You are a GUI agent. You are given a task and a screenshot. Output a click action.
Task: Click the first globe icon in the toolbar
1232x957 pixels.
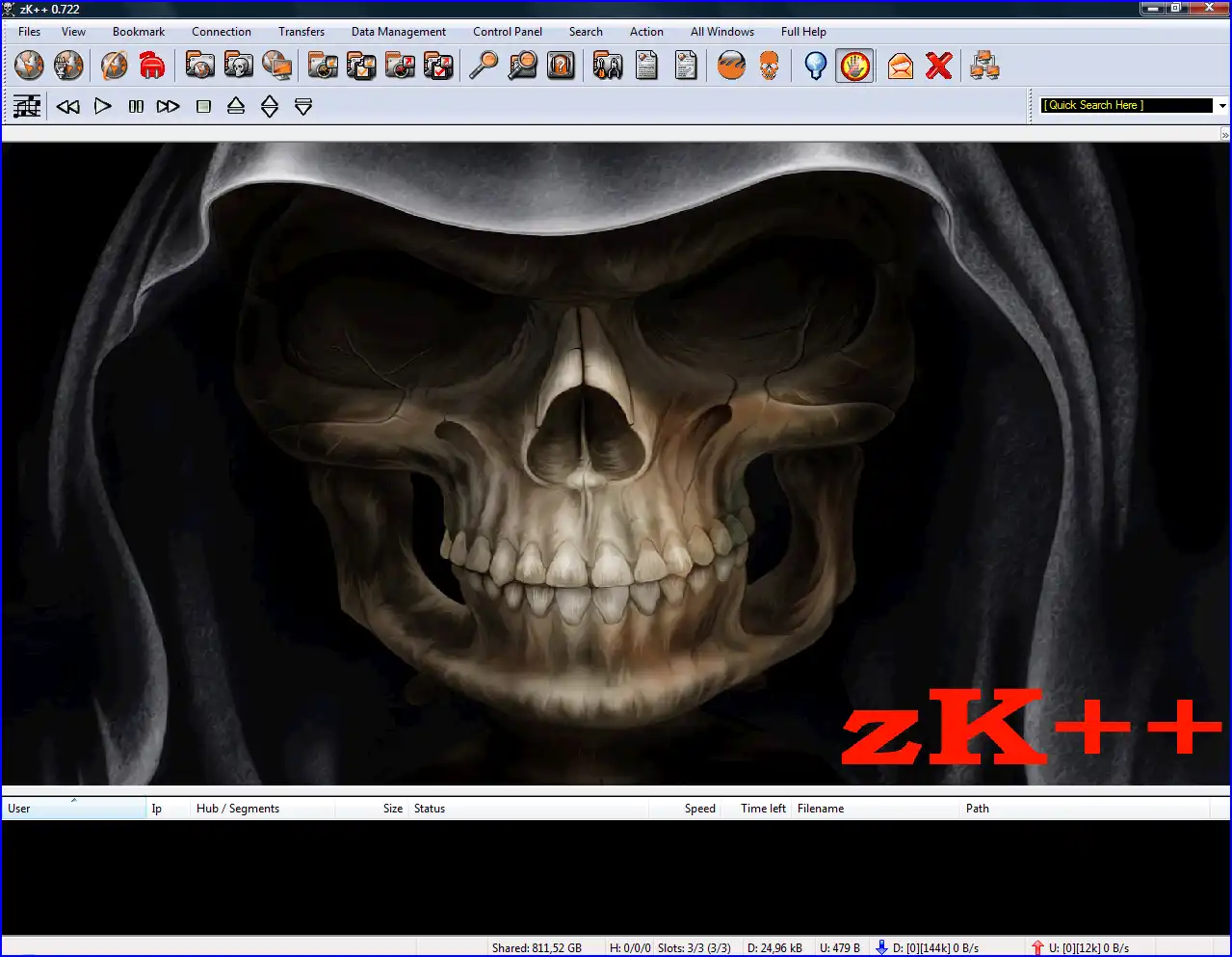(29, 66)
